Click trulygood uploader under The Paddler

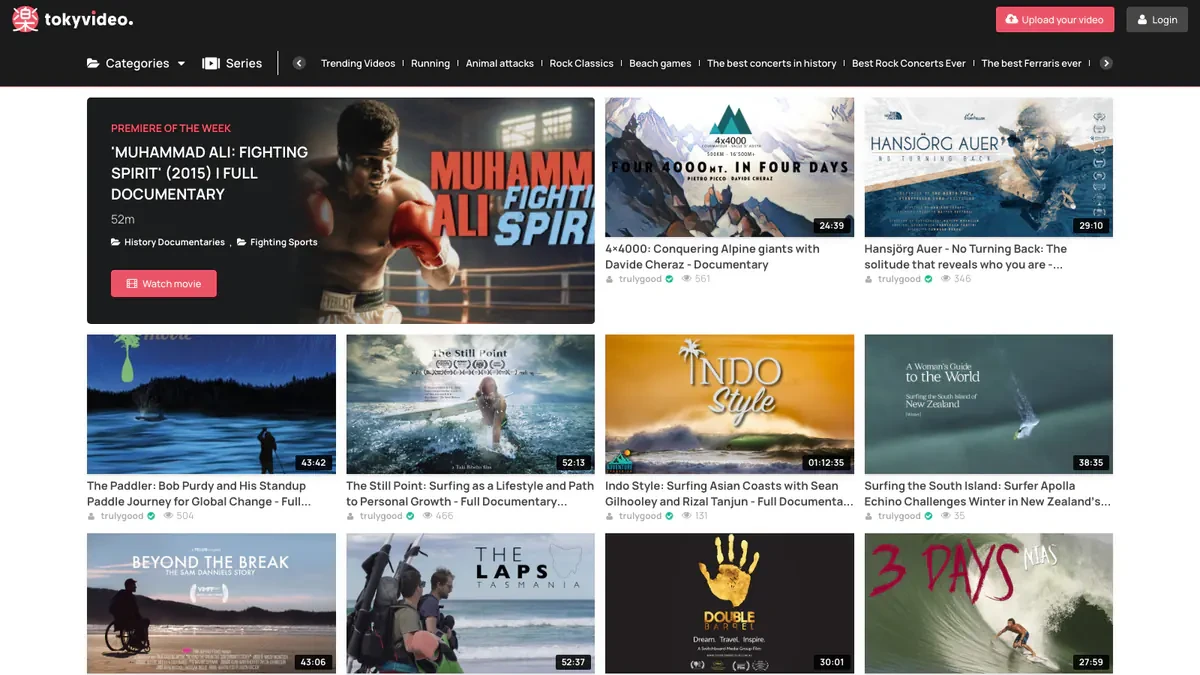click(x=121, y=516)
